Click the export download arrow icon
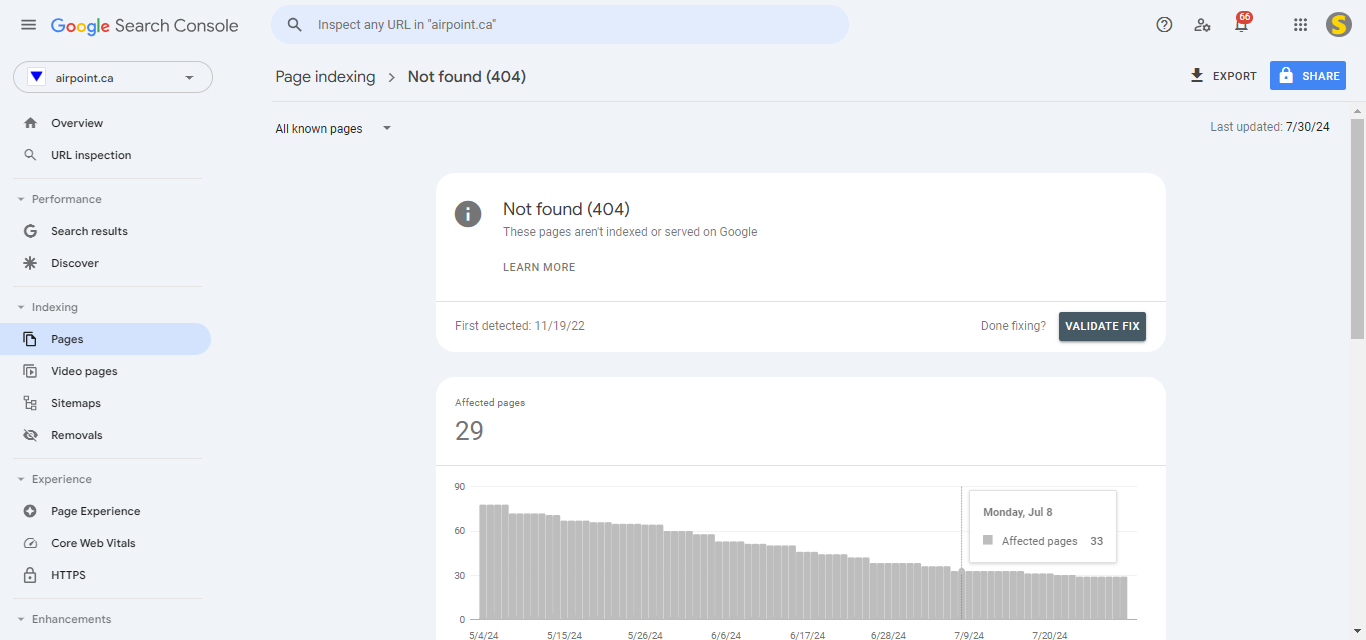Screen dimensions: 1366x640 point(1197,76)
